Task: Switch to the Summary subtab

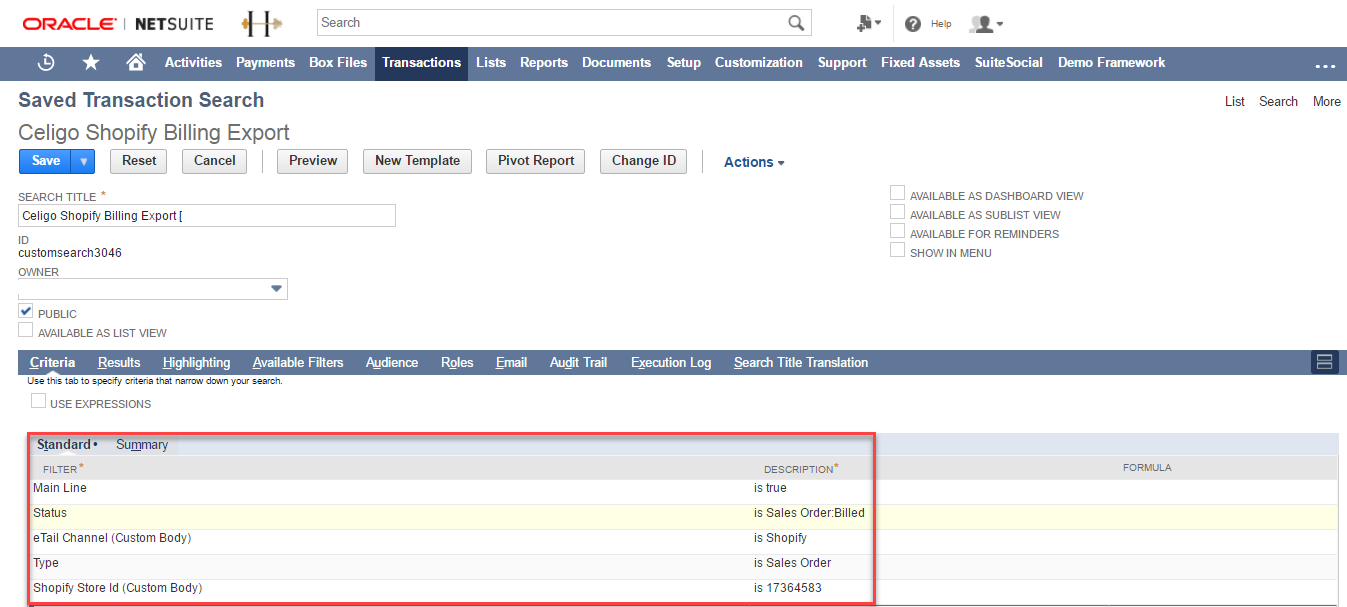Action: click(x=142, y=444)
